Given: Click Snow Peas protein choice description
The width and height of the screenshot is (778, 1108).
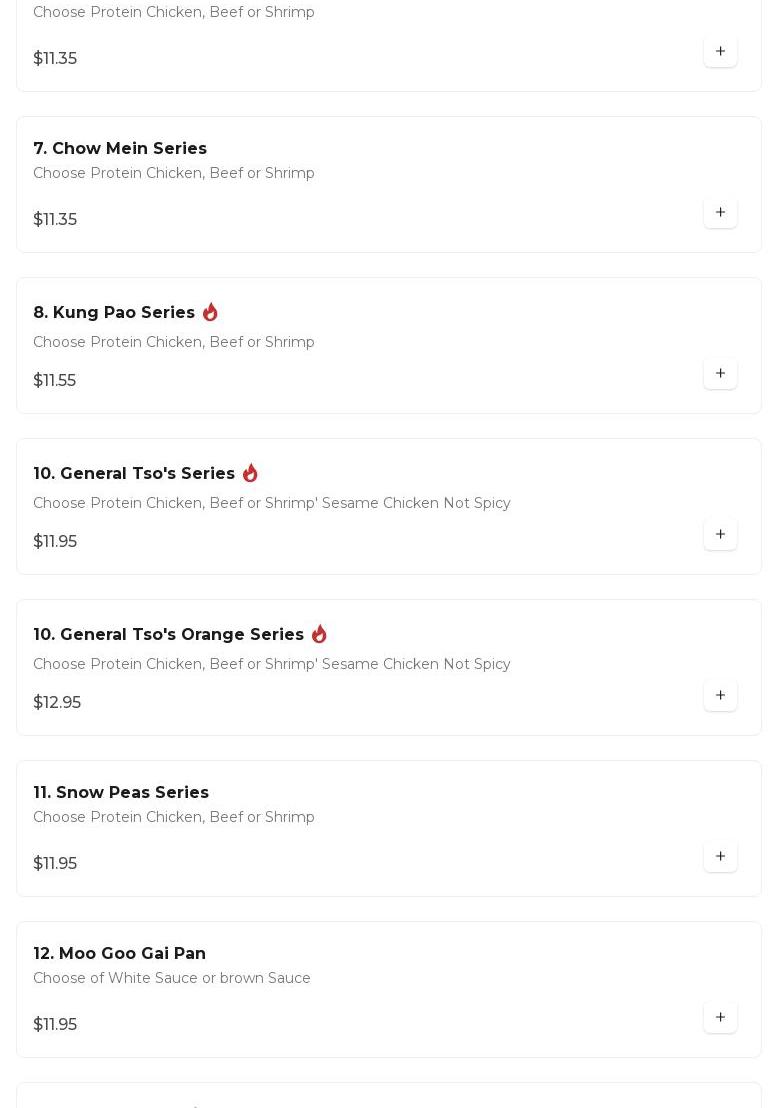Looking at the screenshot, I should tap(174, 817).
